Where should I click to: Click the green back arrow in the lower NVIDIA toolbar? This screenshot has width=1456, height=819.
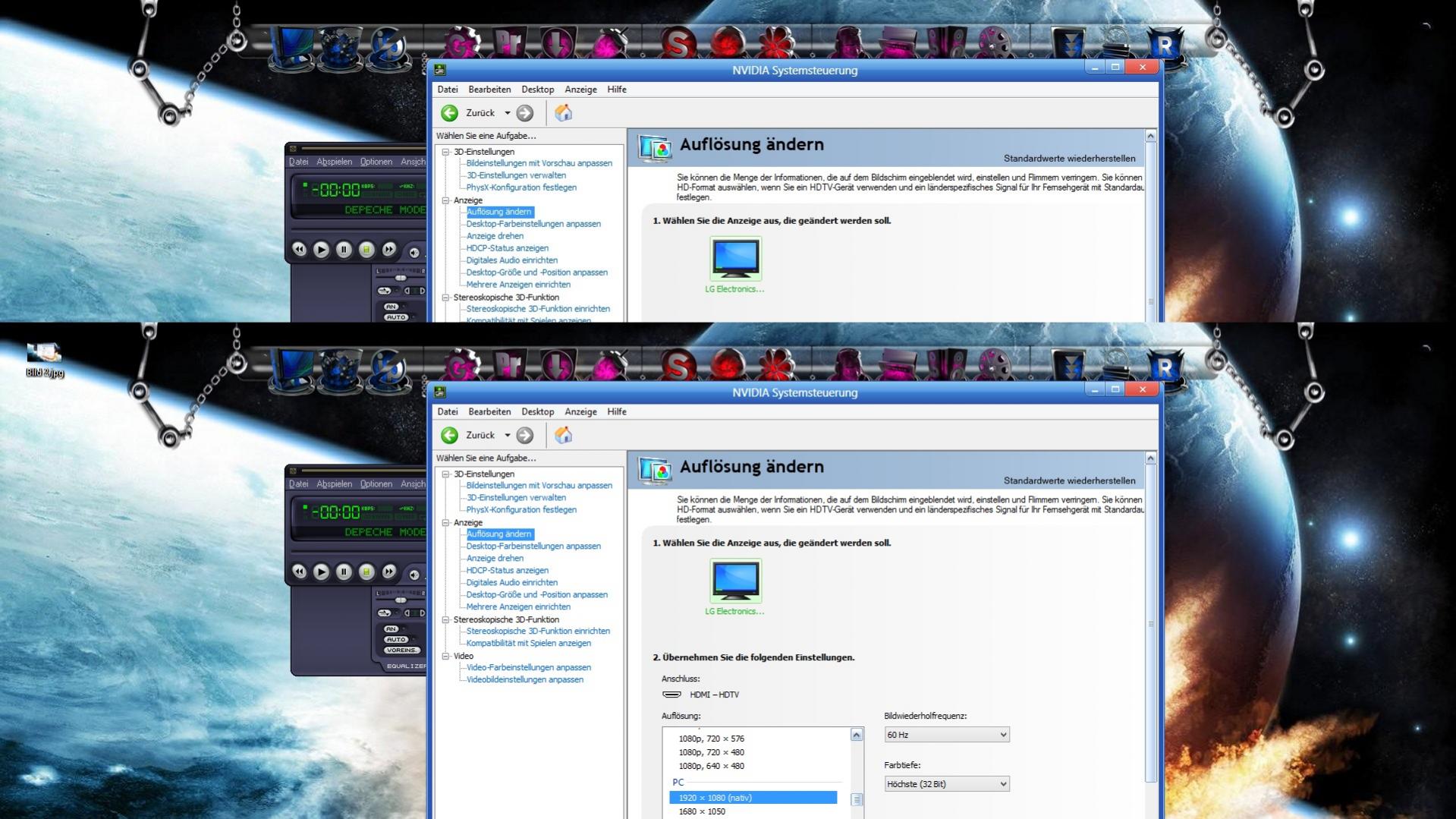pos(449,435)
